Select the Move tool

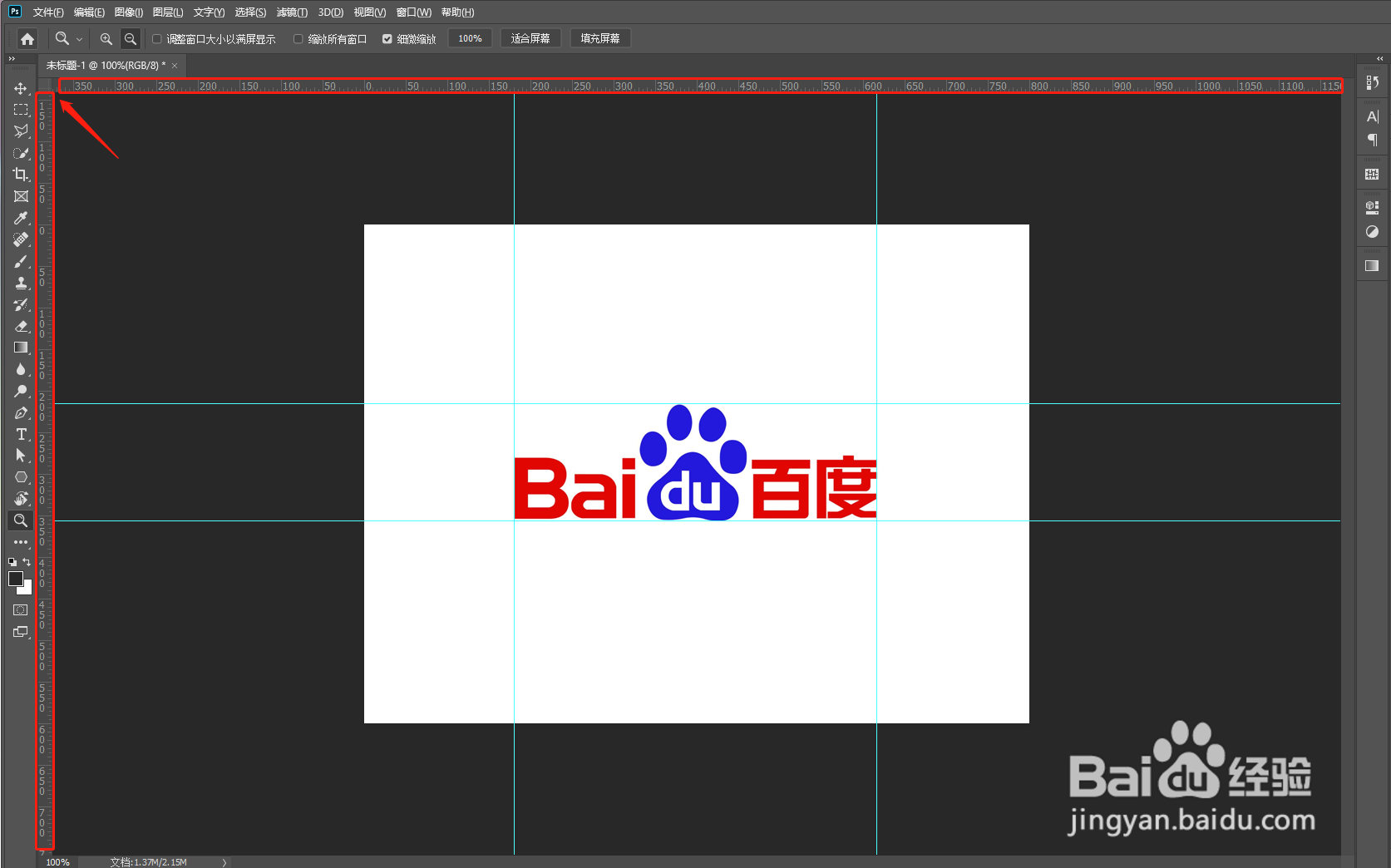click(x=21, y=89)
